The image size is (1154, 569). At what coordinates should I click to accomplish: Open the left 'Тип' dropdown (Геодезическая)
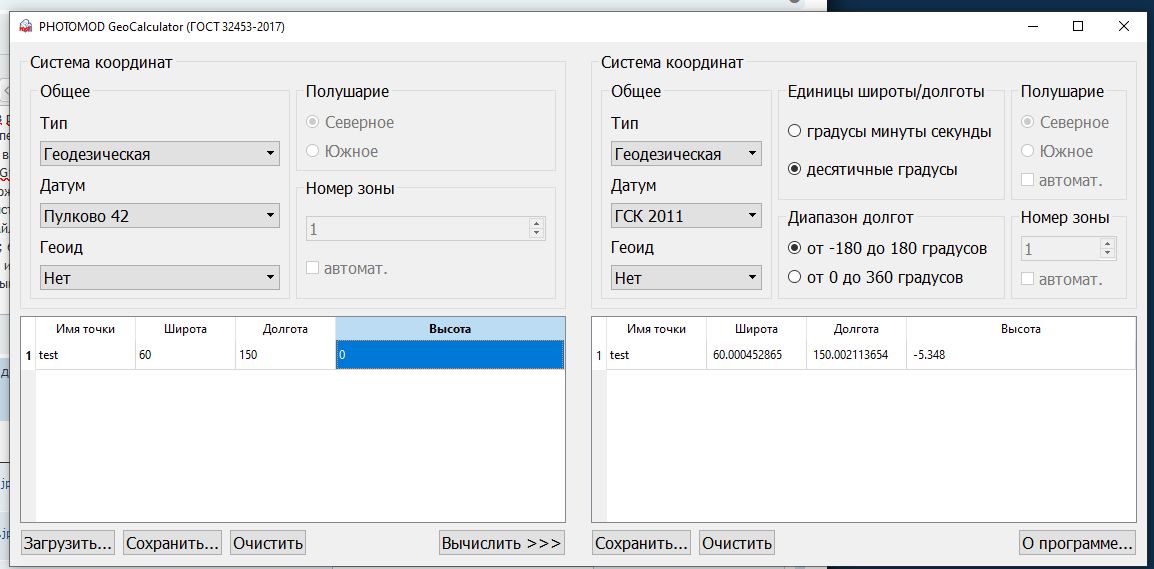point(160,154)
